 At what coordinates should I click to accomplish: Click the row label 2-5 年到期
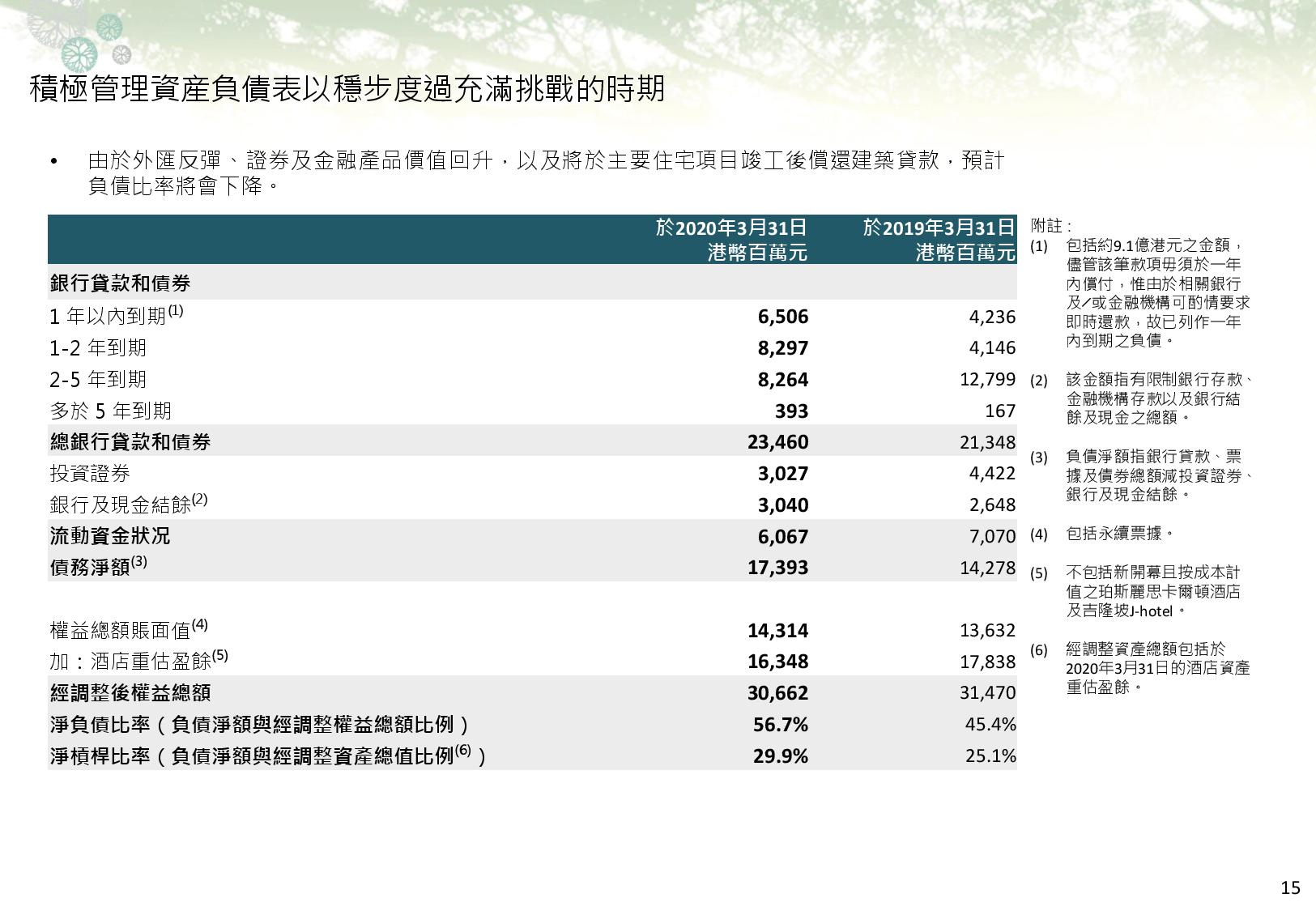(98, 380)
